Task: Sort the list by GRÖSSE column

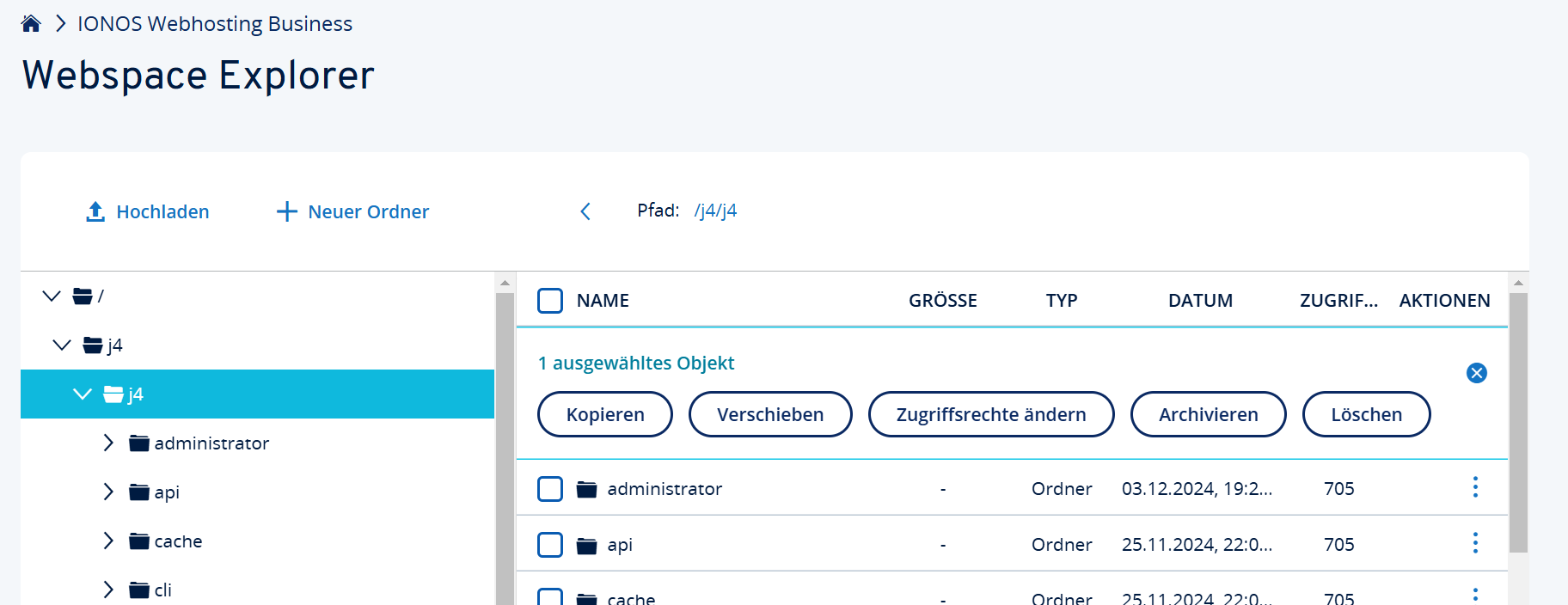Action: [942, 301]
